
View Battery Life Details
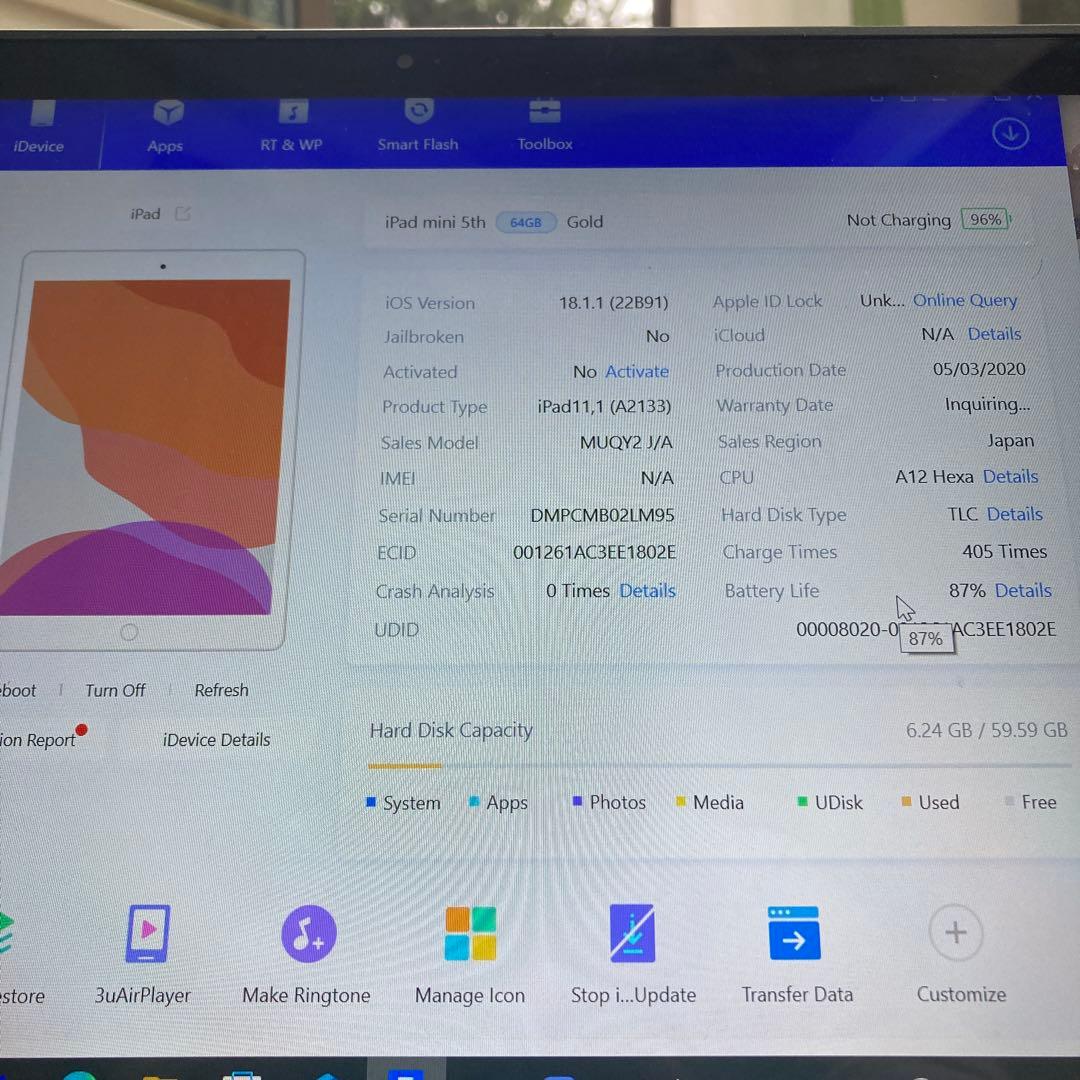click(x=1022, y=590)
